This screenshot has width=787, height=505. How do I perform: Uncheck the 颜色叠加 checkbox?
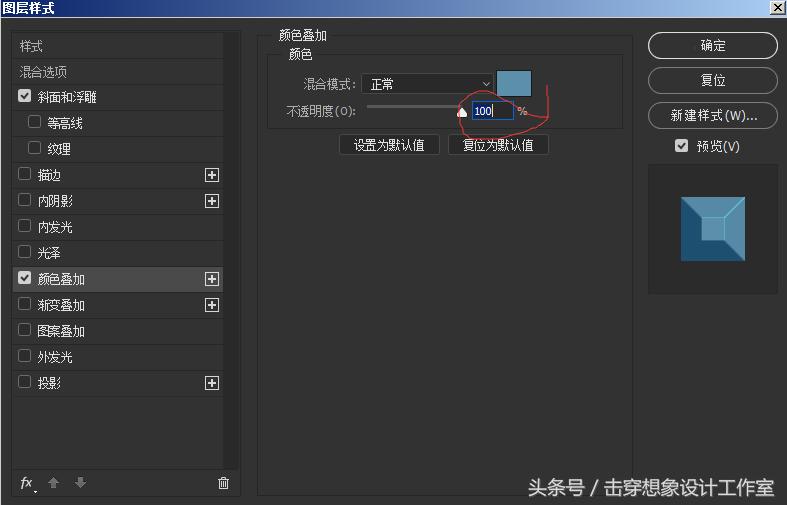click(x=24, y=278)
